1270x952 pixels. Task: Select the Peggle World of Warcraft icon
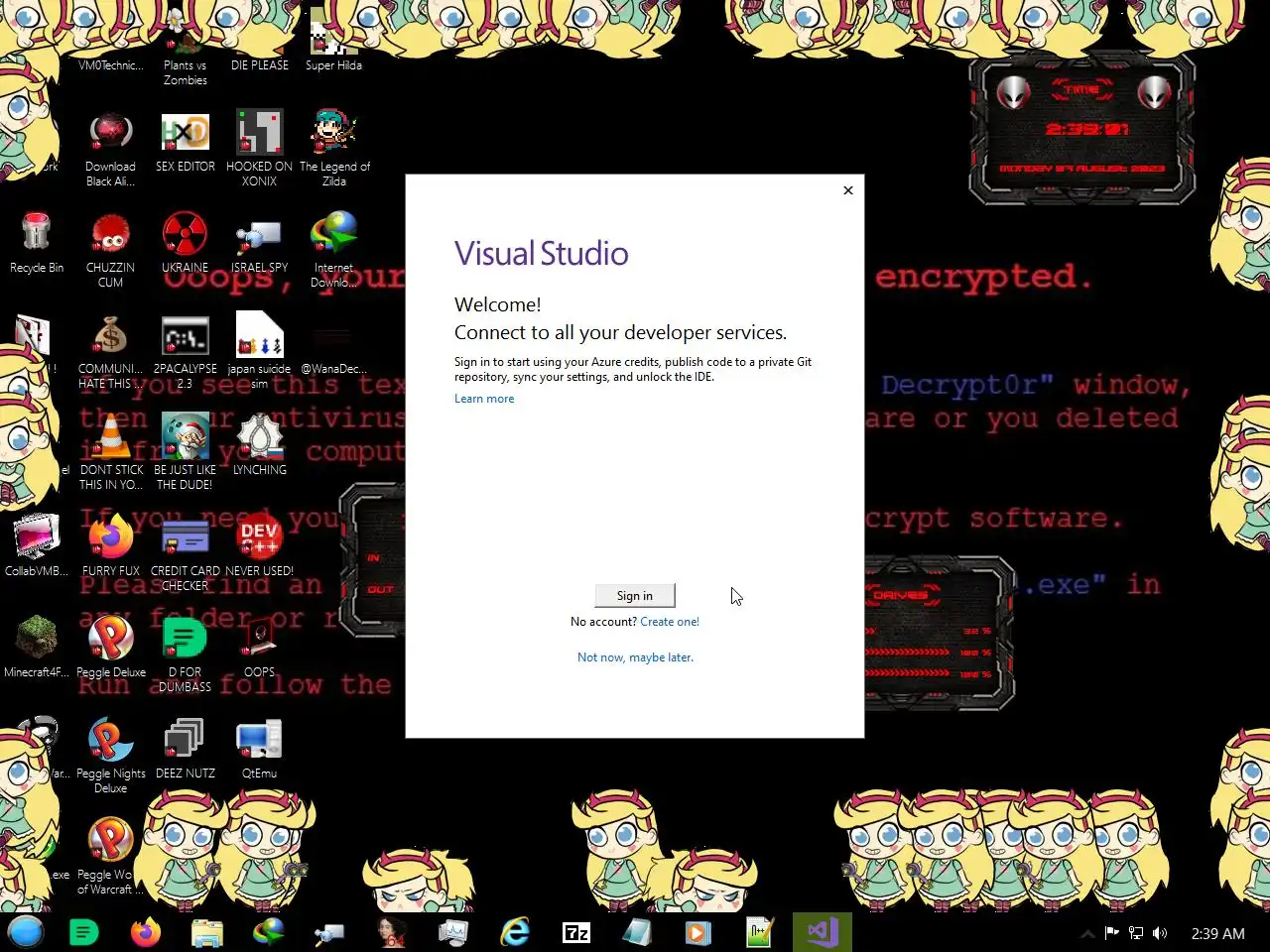click(110, 858)
